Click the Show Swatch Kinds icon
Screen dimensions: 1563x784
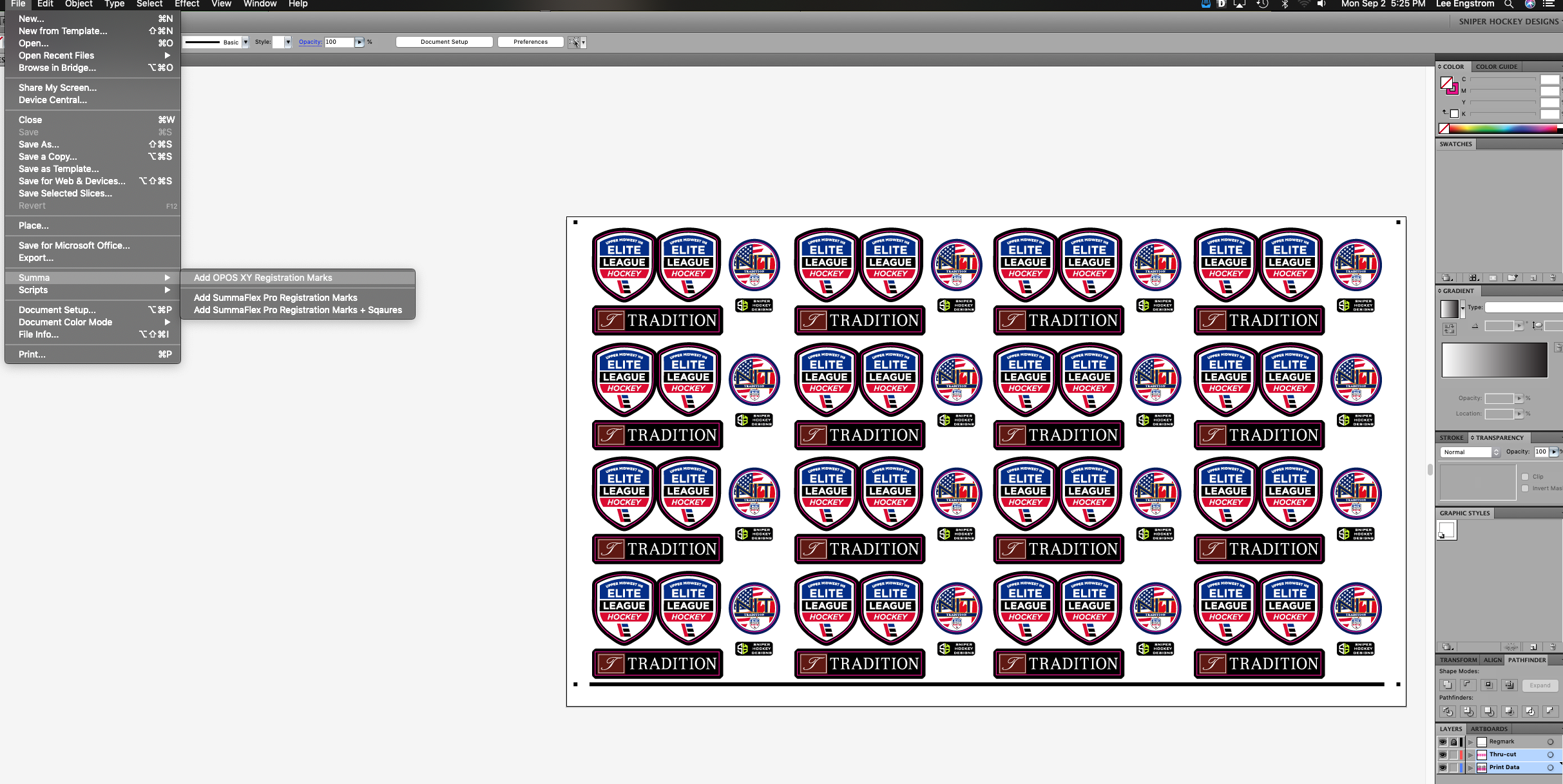[1473, 278]
